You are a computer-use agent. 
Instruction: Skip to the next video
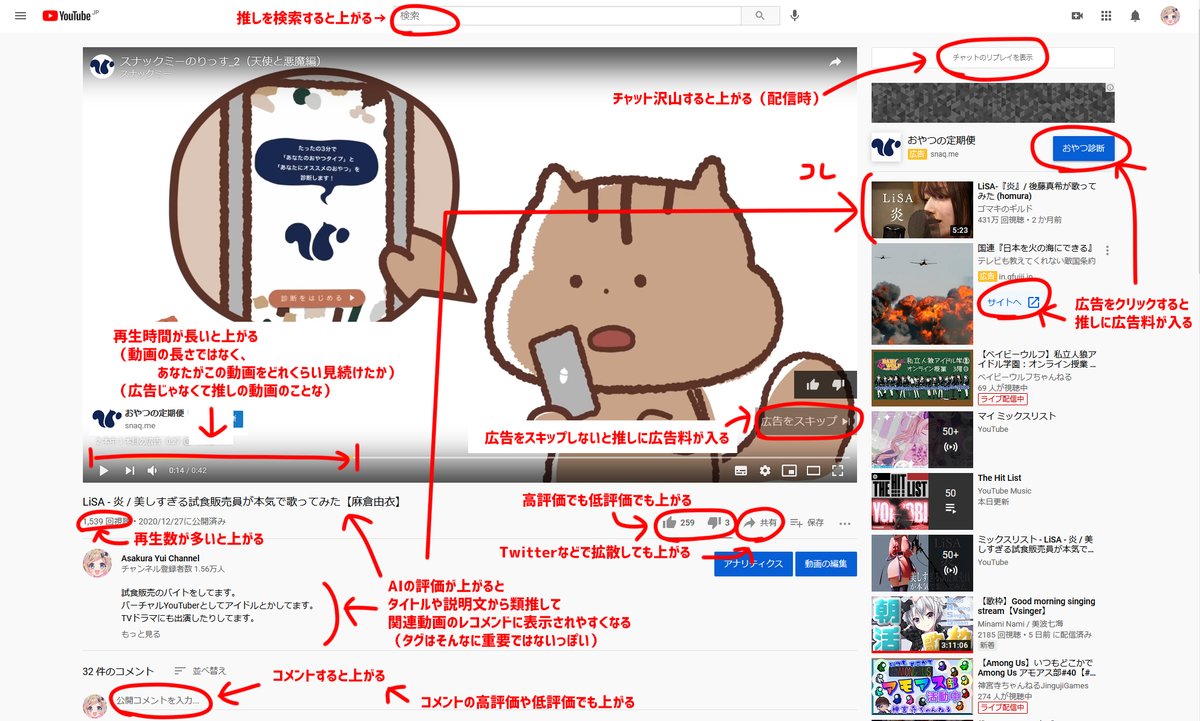pyautogui.click(x=129, y=470)
